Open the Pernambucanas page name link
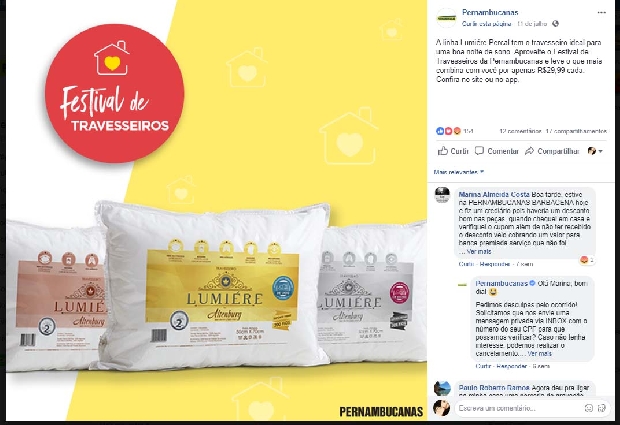 490,13
